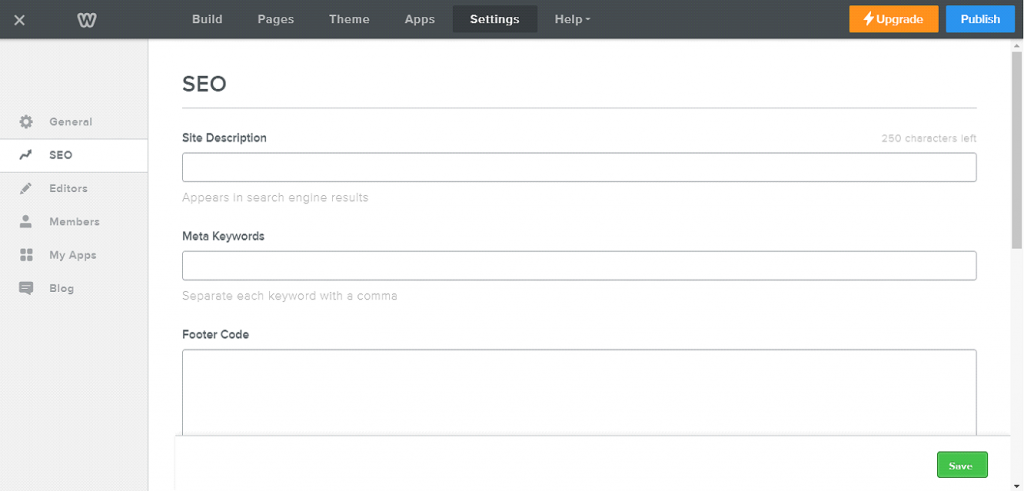Open the Pages tab

click(x=276, y=19)
